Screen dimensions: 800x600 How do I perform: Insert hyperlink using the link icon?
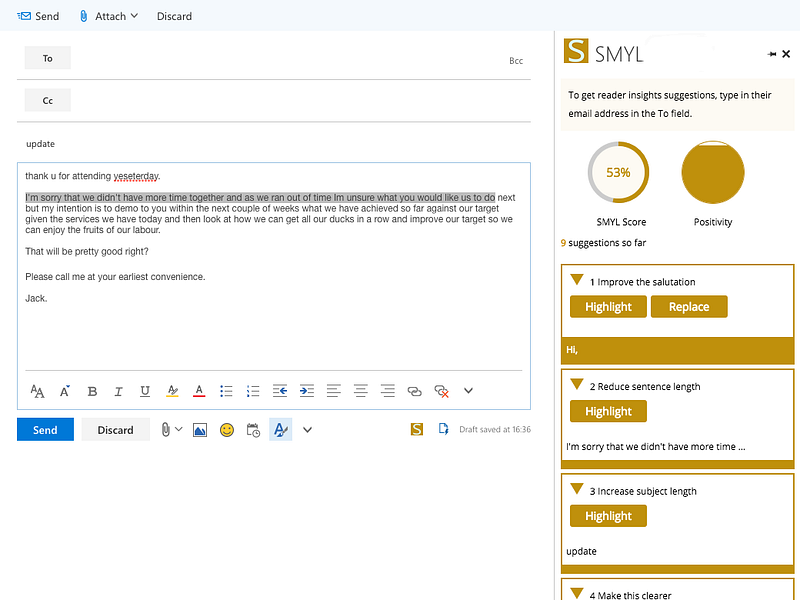tap(414, 391)
